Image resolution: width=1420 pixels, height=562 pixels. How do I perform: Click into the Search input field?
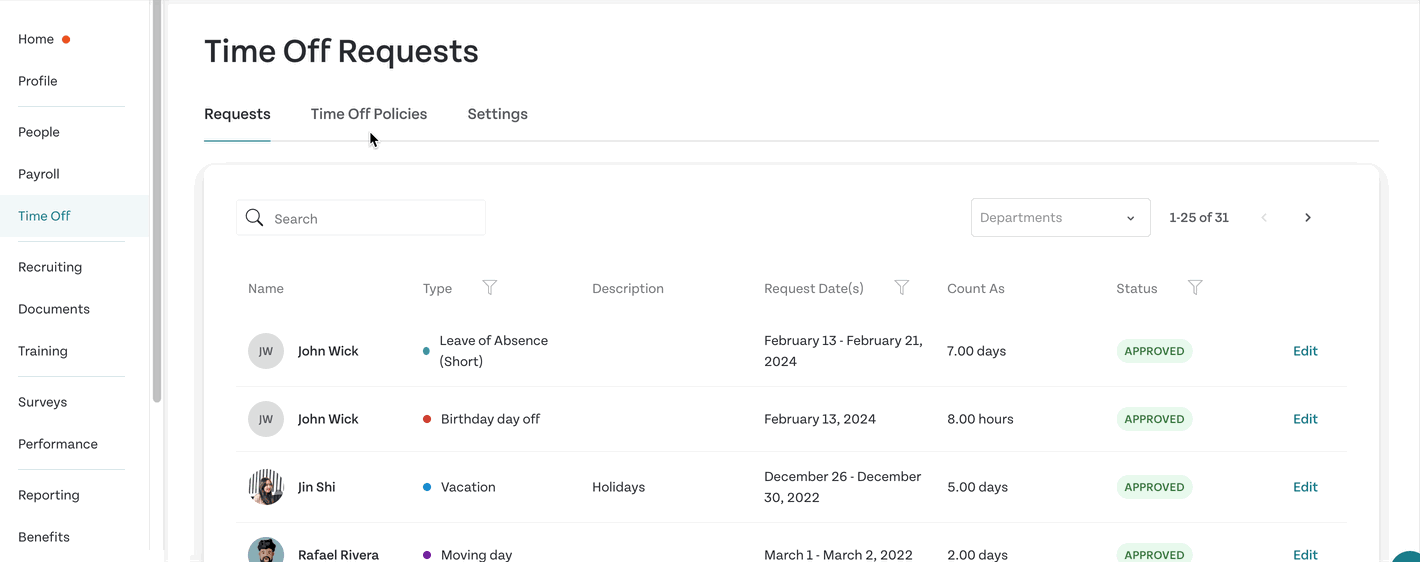pos(361,218)
